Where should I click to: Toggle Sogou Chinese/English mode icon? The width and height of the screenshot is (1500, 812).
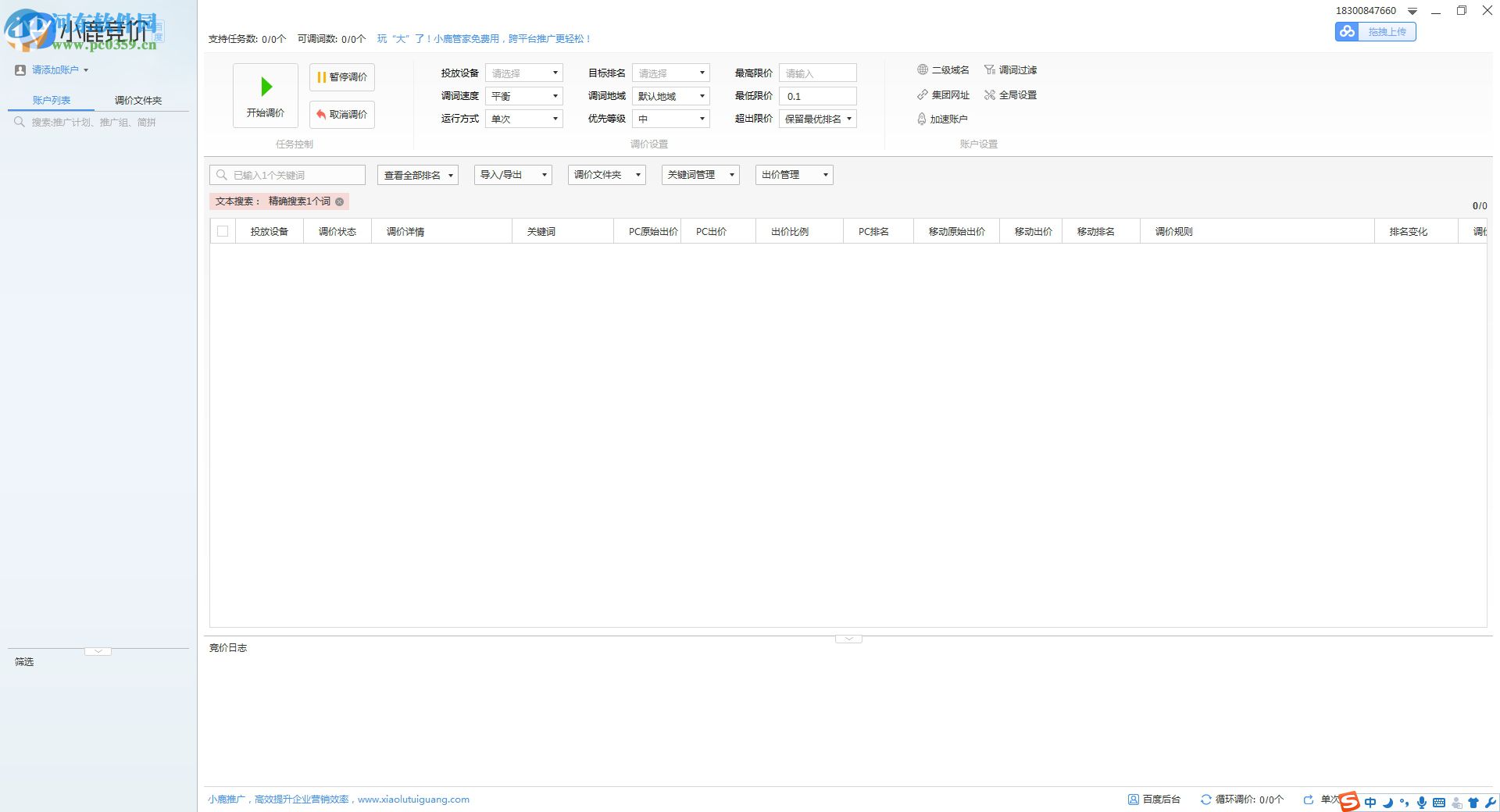click(x=1370, y=802)
